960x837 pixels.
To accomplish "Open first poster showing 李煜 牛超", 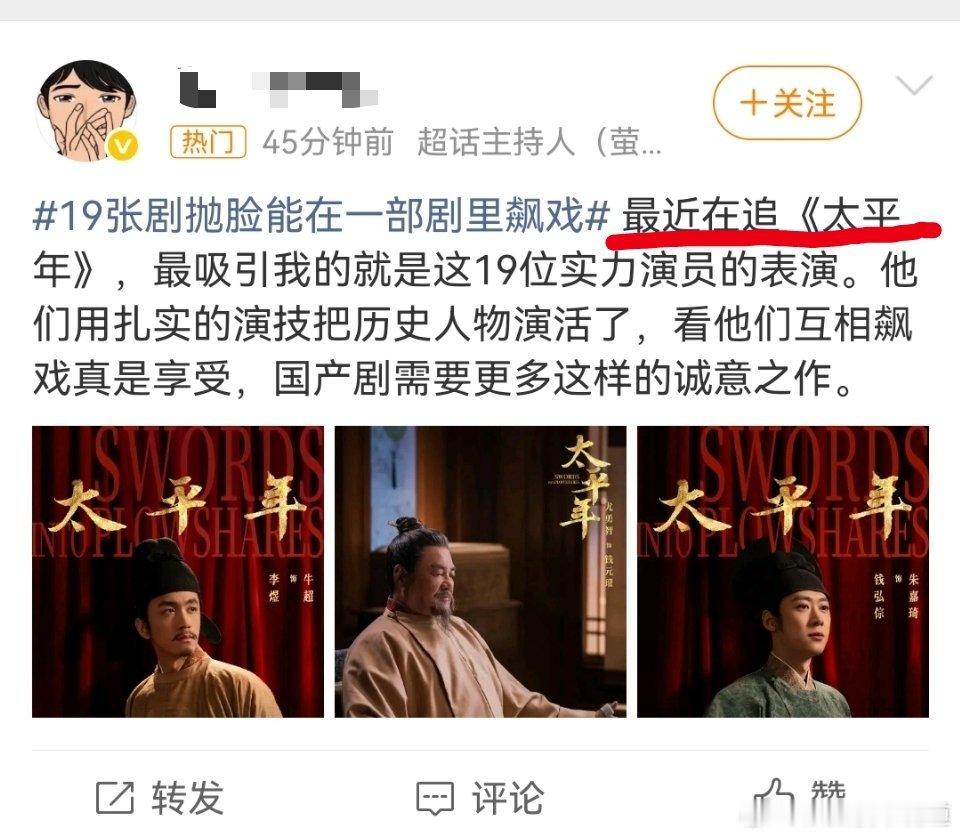I will point(178,572).
